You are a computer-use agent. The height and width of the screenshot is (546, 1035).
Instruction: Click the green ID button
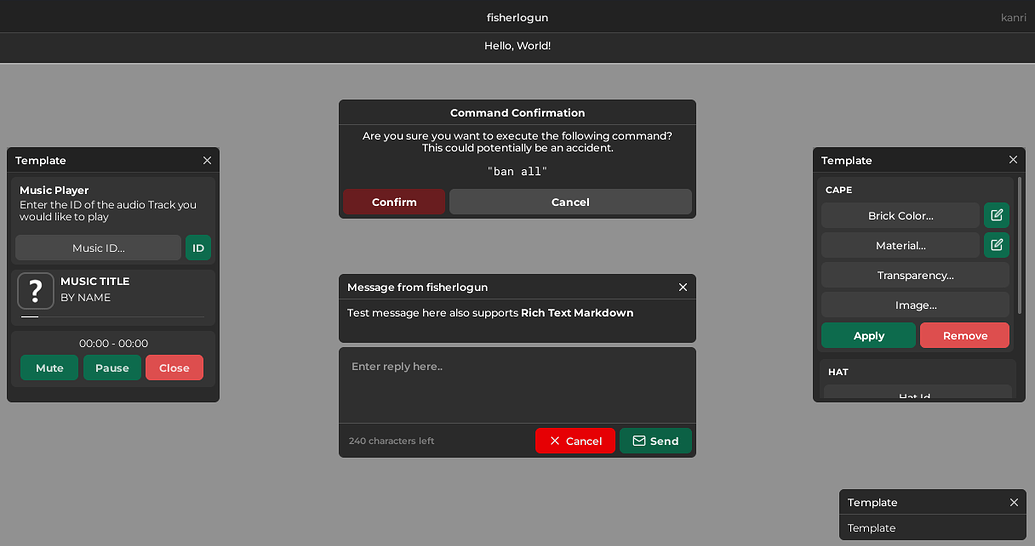pyautogui.click(x=198, y=248)
